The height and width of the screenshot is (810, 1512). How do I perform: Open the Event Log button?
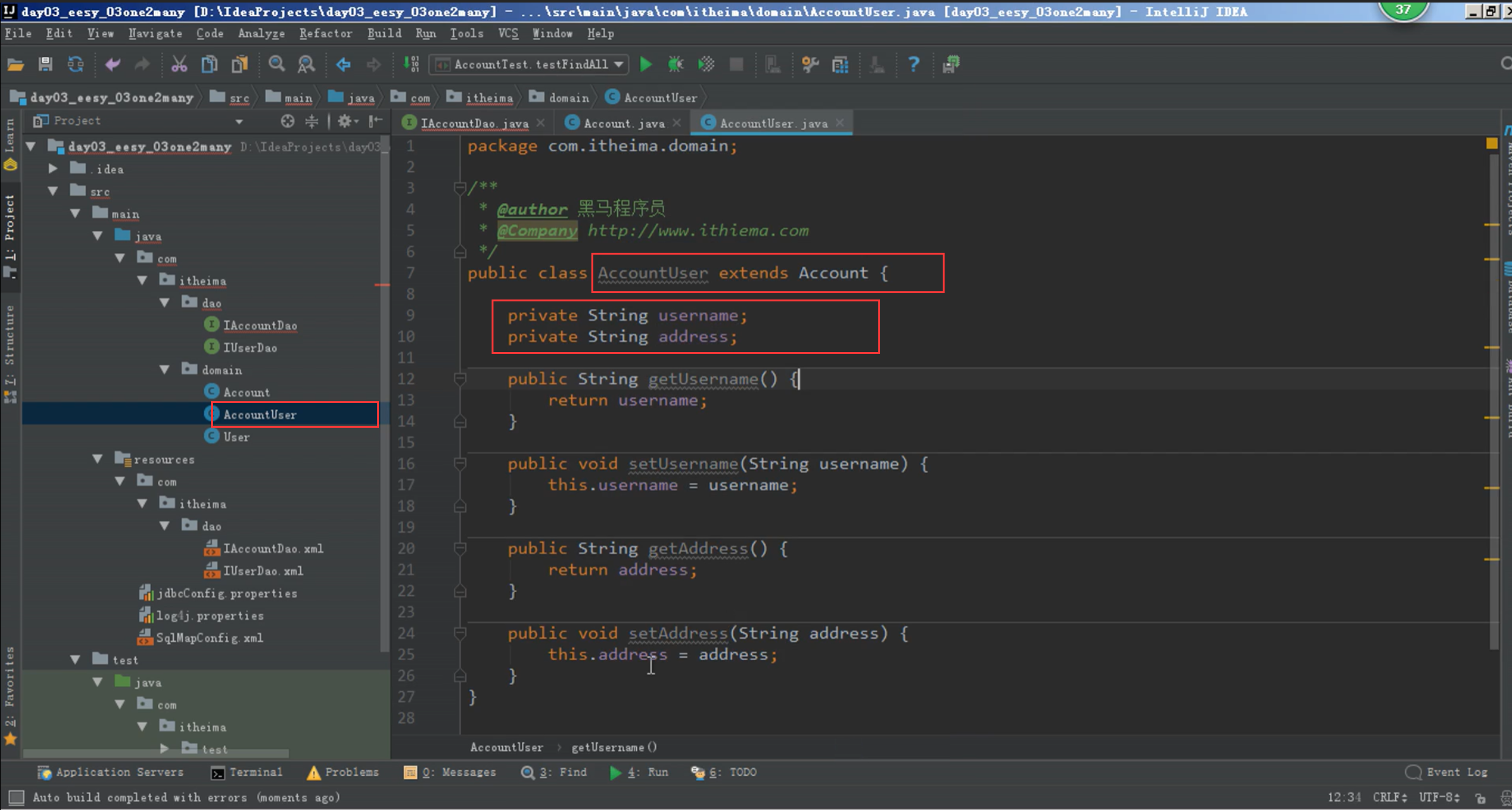1447,772
